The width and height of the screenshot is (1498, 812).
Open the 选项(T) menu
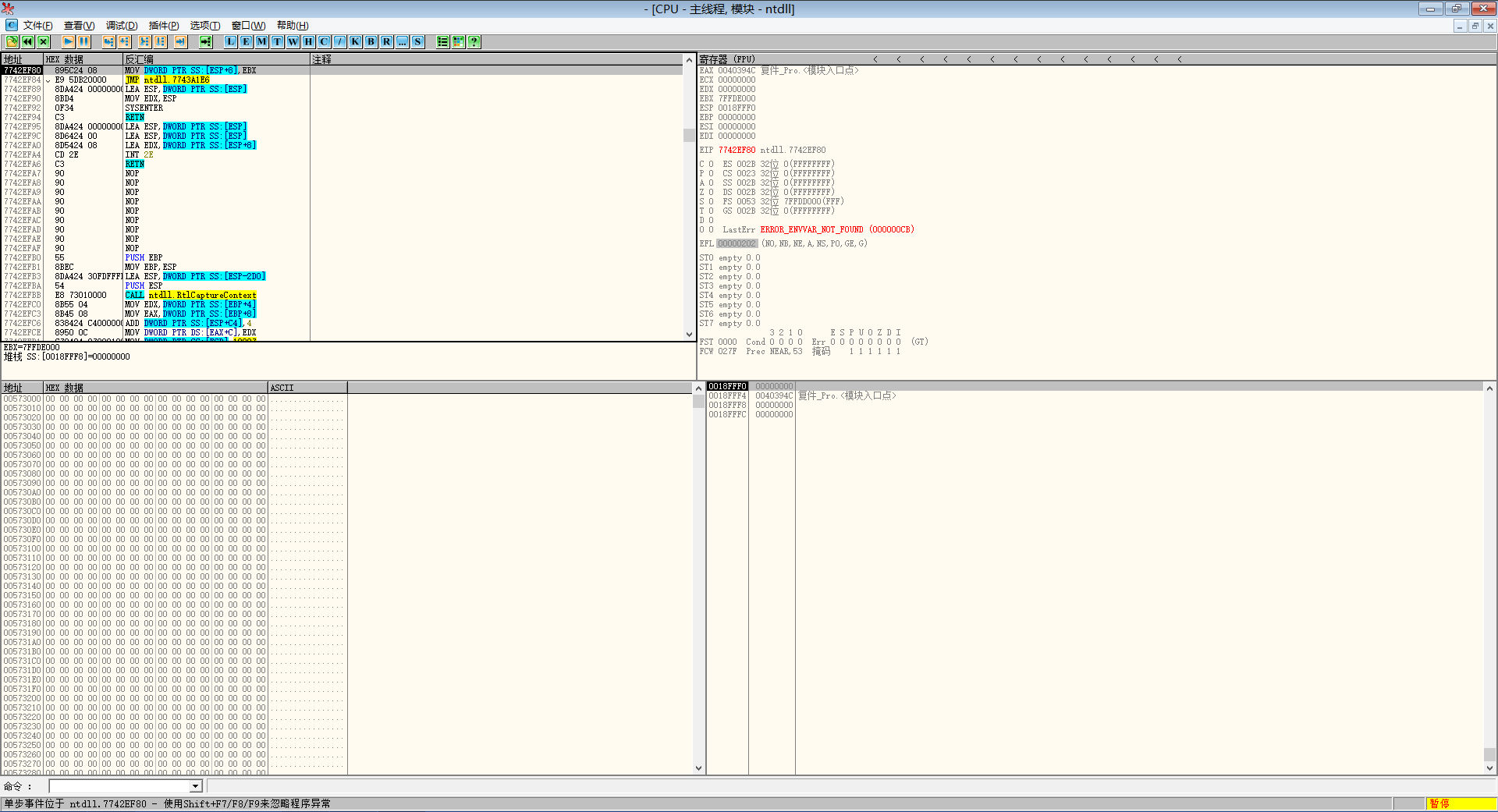pyautogui.click(x=205, y=26)
